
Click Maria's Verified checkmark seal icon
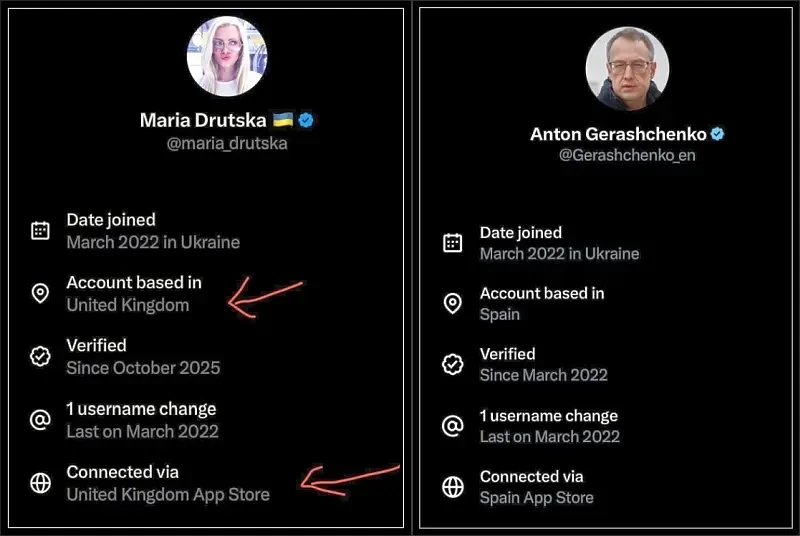[41, 357]
